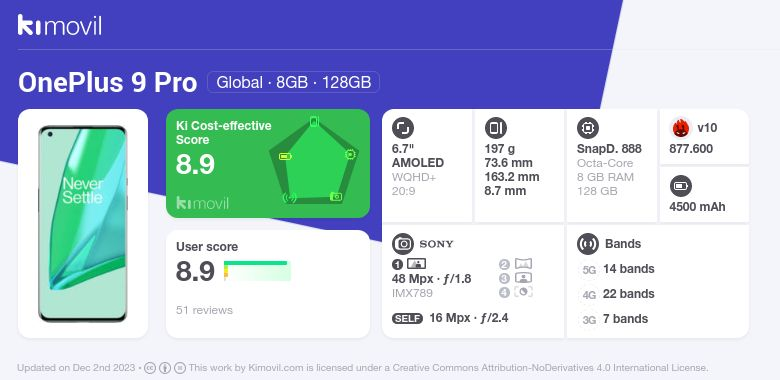780x380 pixels.
Task: Click the SELF selfie camera badge
Action: 407,318
